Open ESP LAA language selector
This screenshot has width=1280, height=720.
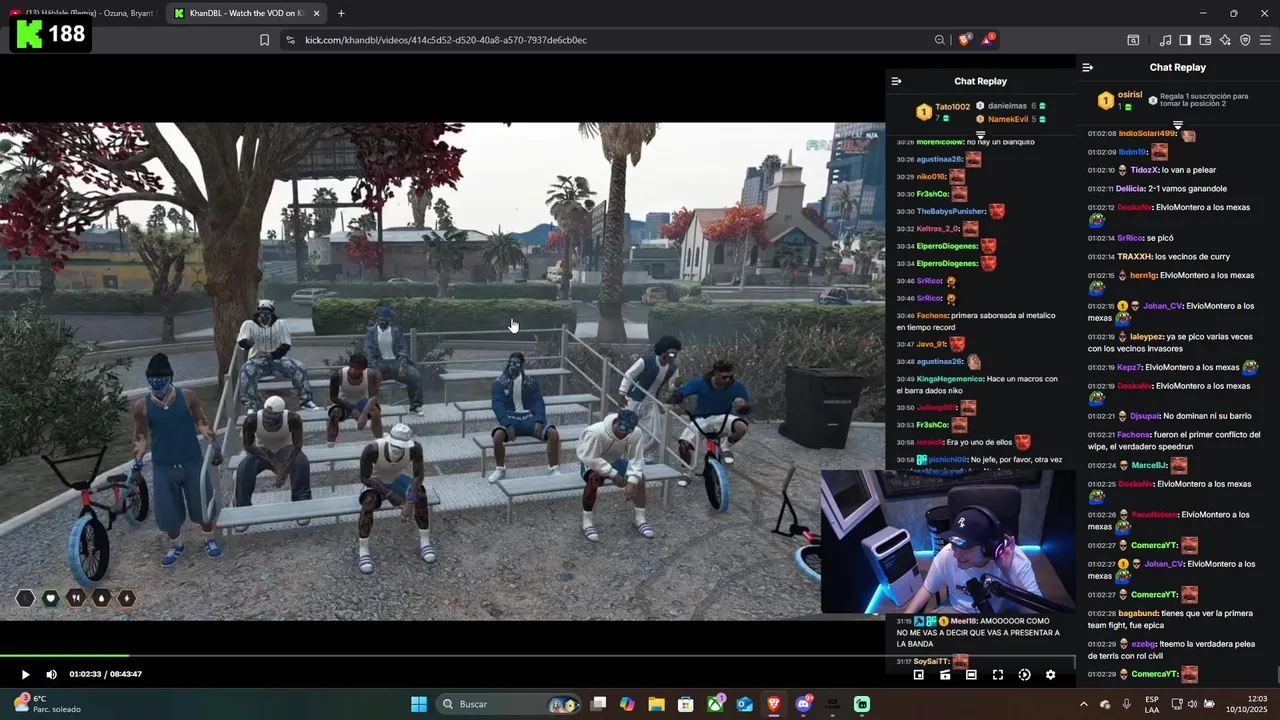1152,704
